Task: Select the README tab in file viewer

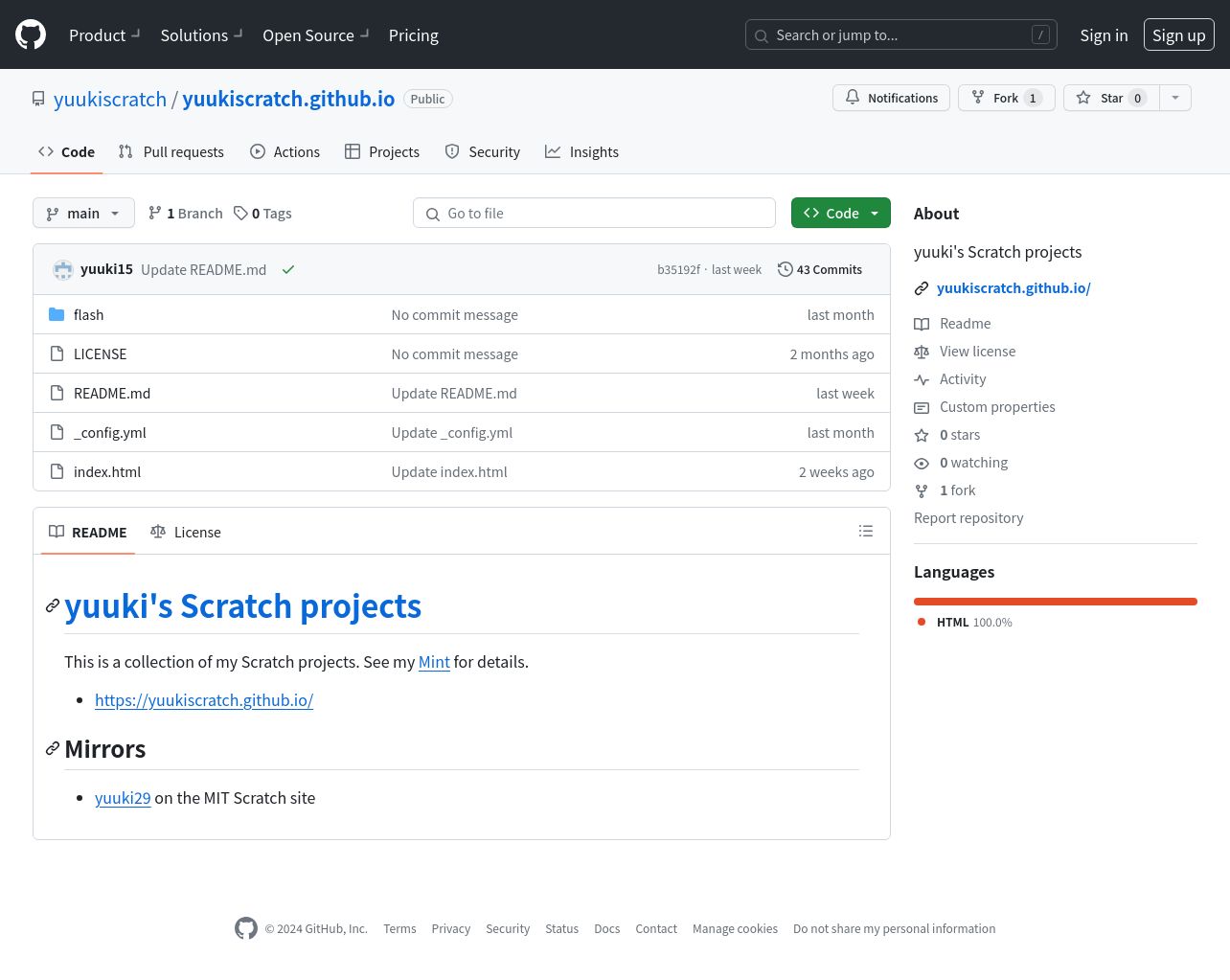Action: [x=88, y=532]
